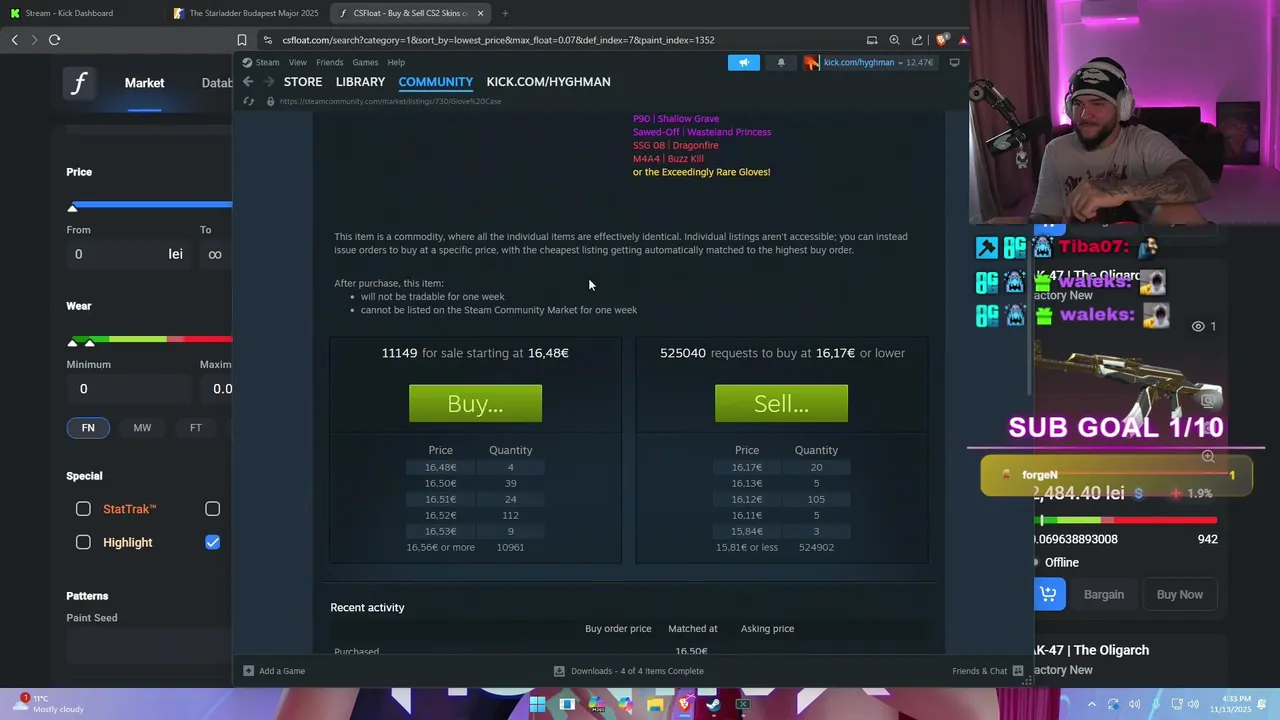Select the Steam COMMUNITY tab
1280x720 pixels.
[435, 82]
